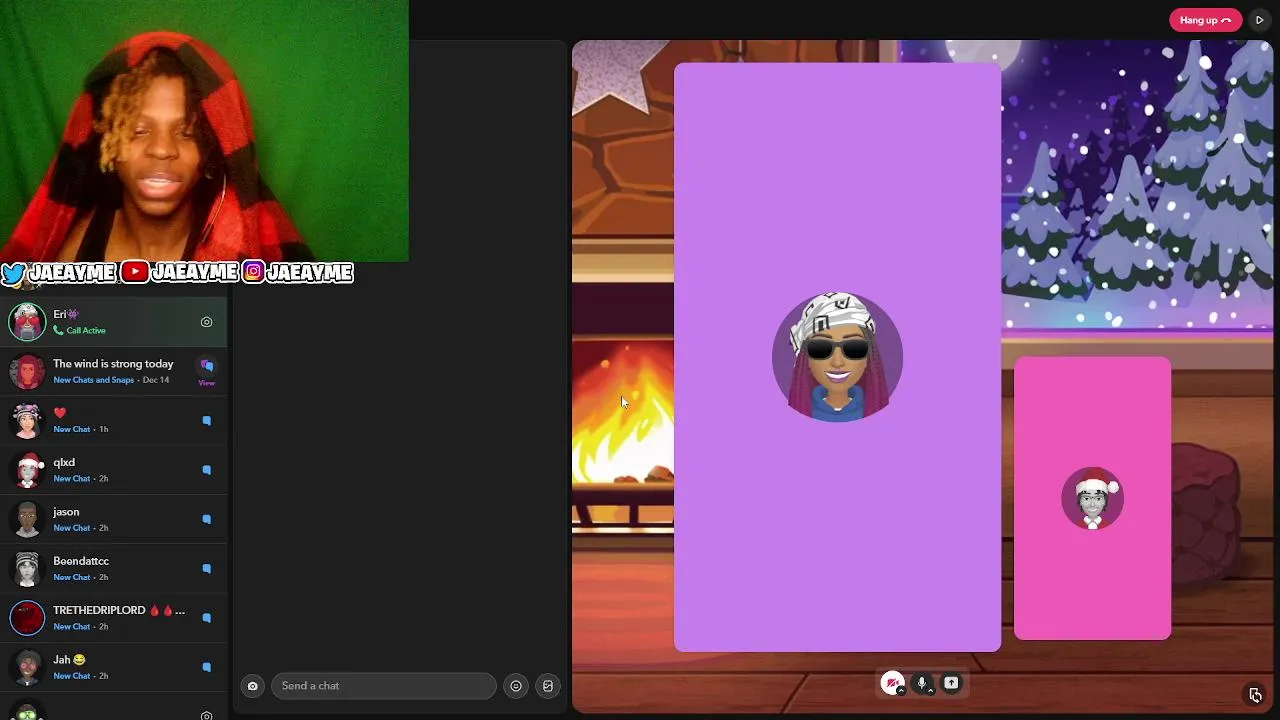The image size is (1280, 720).
Task: Click blue chat icon on TRETHEDRIPLORD row
Action: (207, 618)
